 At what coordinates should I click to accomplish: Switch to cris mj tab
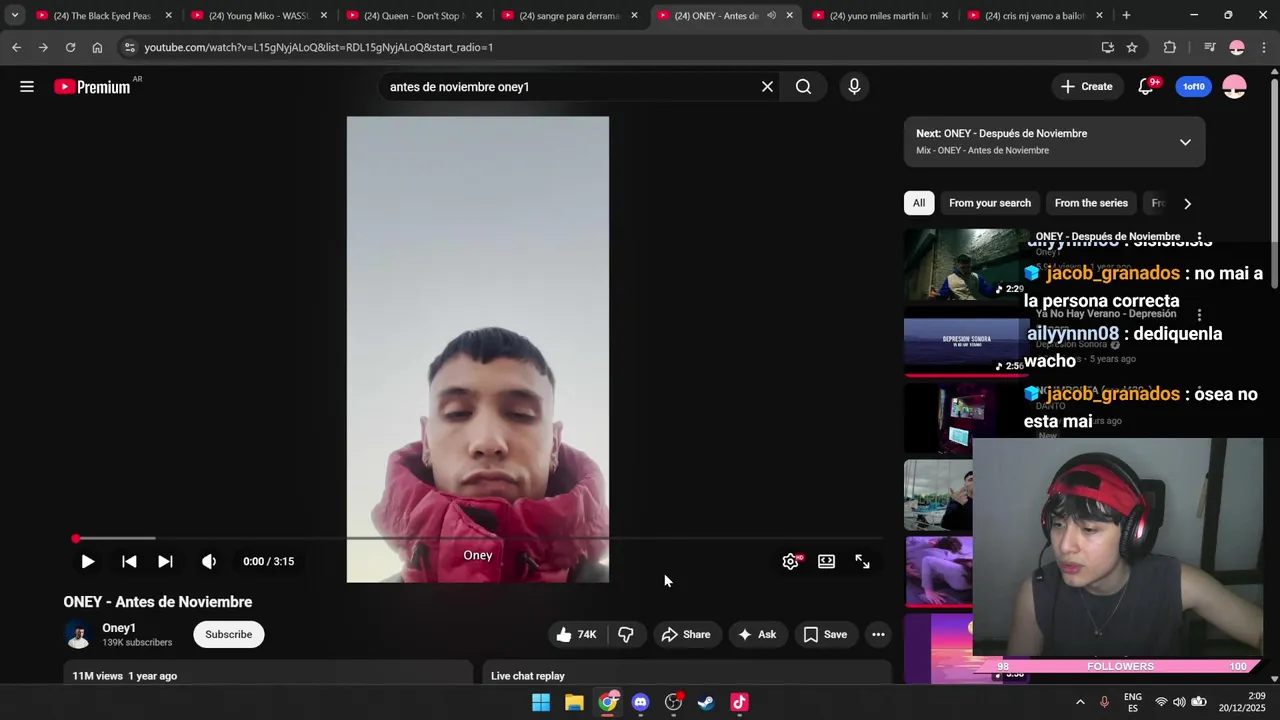coord(1035,16)
